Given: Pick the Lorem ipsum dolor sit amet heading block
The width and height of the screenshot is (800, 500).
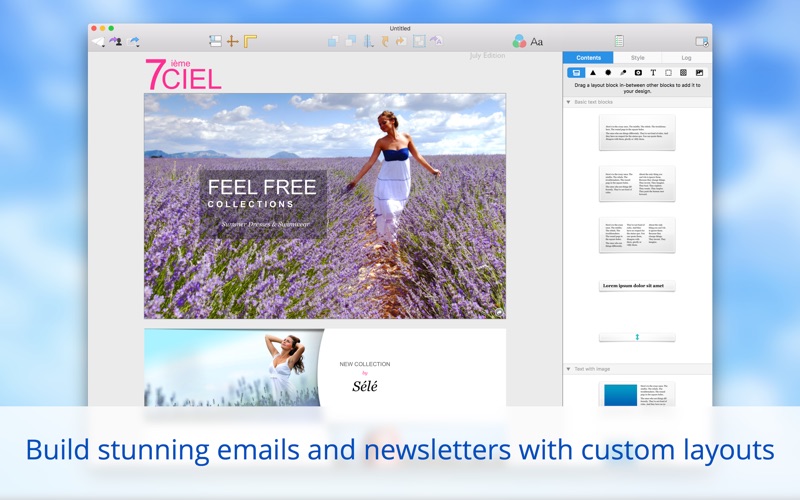Looking at the screenshot, I should (637, 286).
